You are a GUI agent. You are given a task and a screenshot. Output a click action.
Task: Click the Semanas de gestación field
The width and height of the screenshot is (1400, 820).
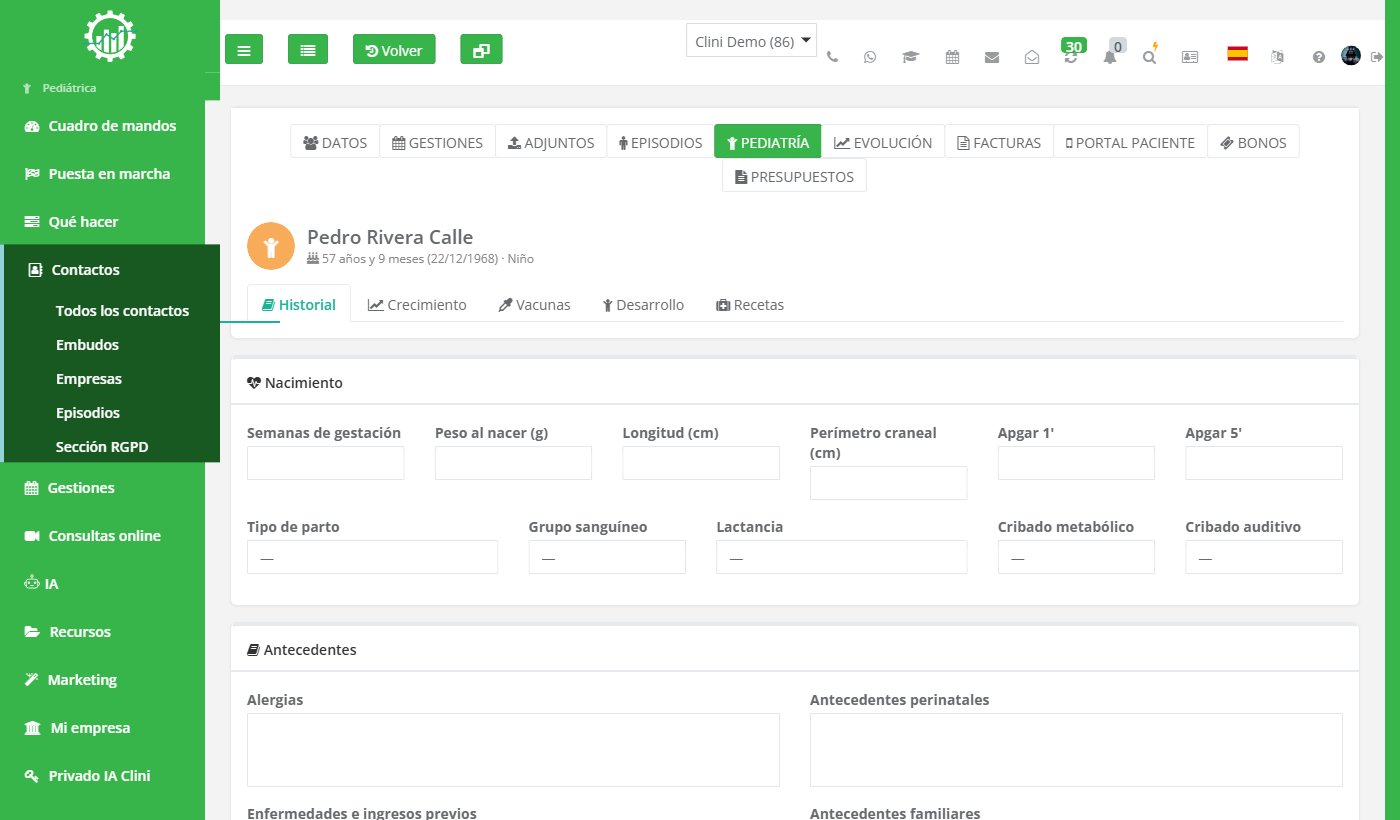coord(325,463)
